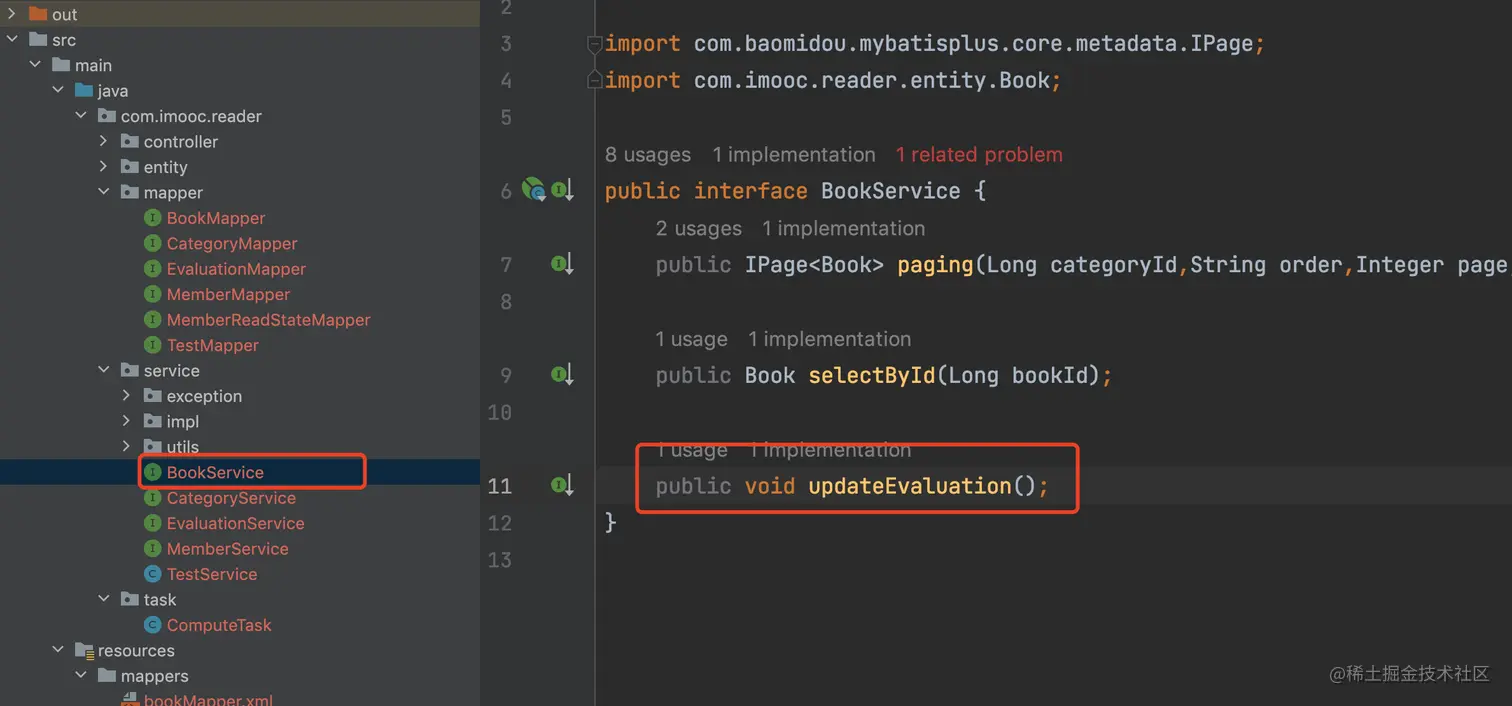This screenshot has width=1512, height=706.
Task: Select BookService in project tree
Action: pos(215,472)
